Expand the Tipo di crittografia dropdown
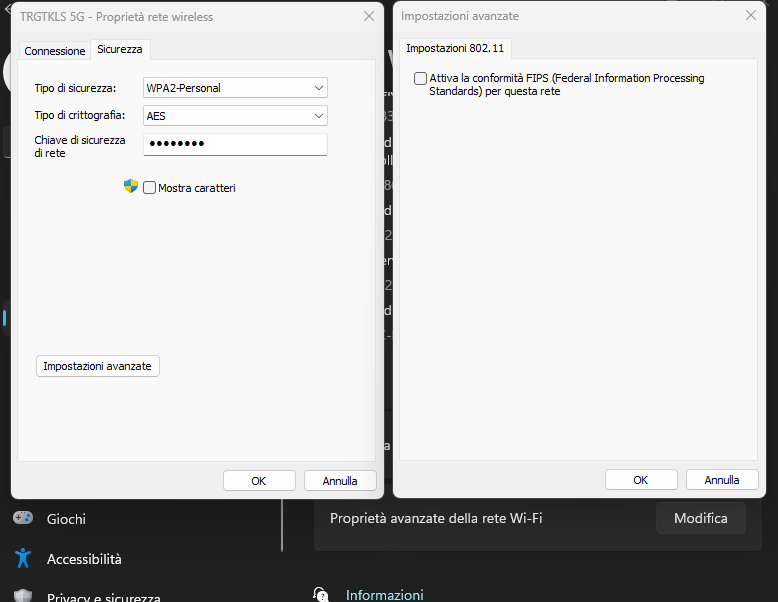Viewport: 778px width, 602px height. click(x=235, y=116)
